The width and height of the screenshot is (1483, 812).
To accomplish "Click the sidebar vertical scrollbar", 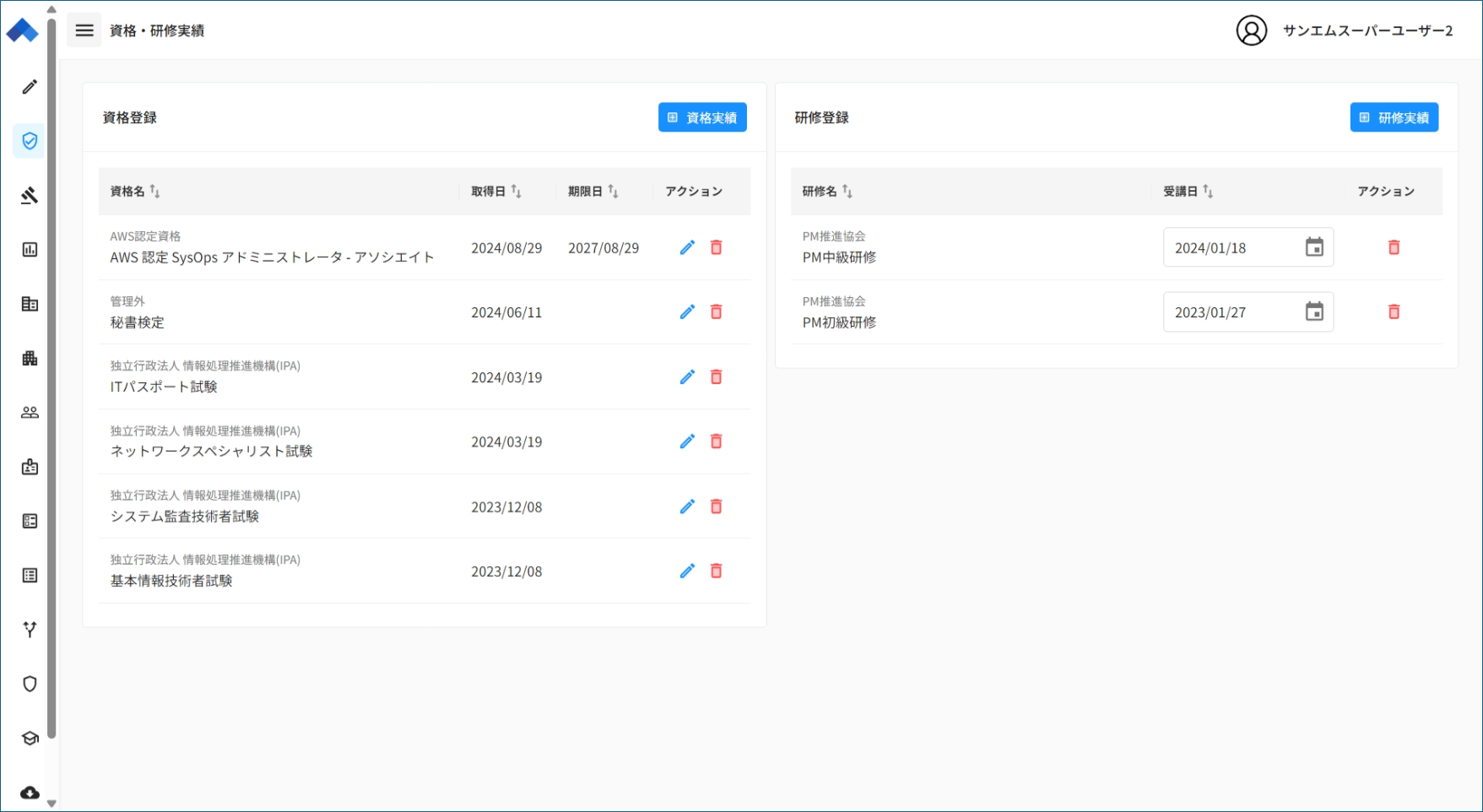I will coord(51,378).
